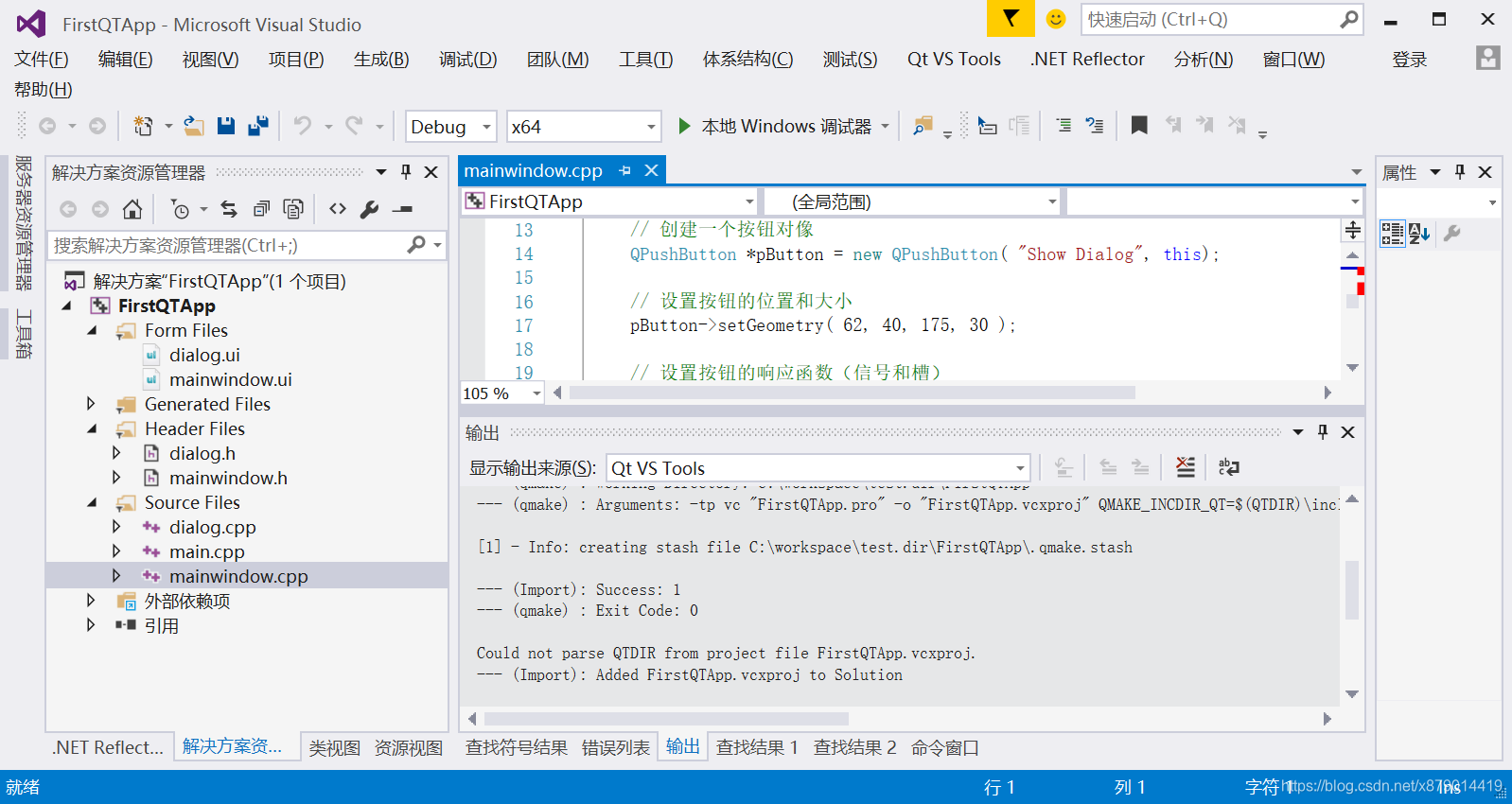Send feedback via the smiley icon
Viewport: 1512px width, 804px height.
pyautogui.click(x=1056, y=19)
